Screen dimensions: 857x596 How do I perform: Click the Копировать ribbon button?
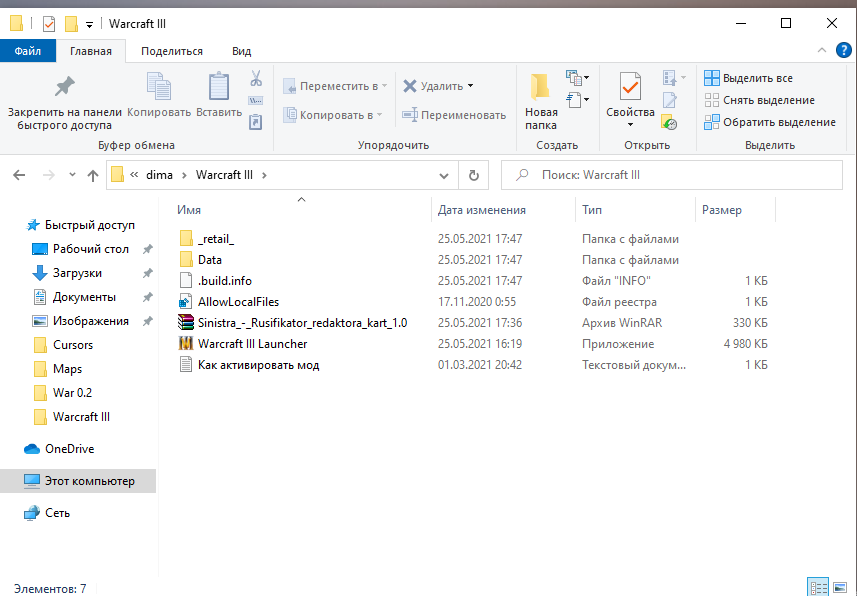pyautogui.click(x=159, y=95)
